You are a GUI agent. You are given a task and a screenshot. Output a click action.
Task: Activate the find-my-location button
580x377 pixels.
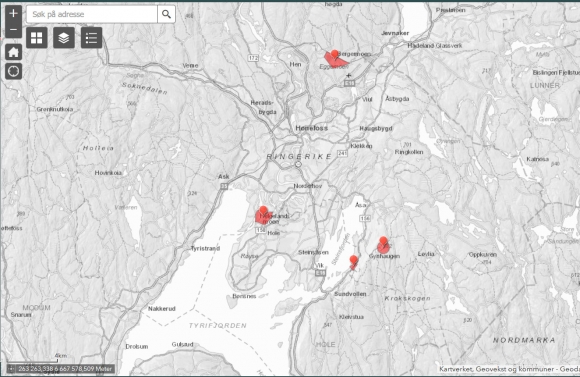13,71
